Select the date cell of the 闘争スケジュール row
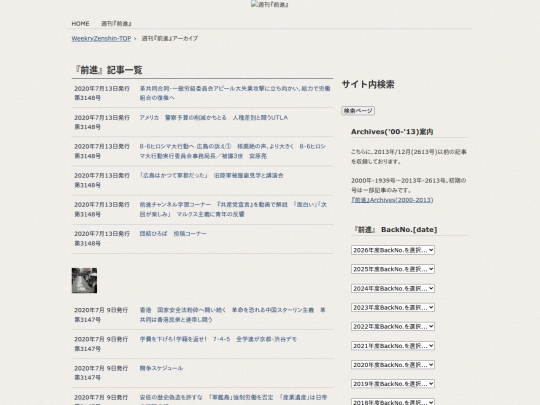This screenshot has height=405, width=540. 101,373
